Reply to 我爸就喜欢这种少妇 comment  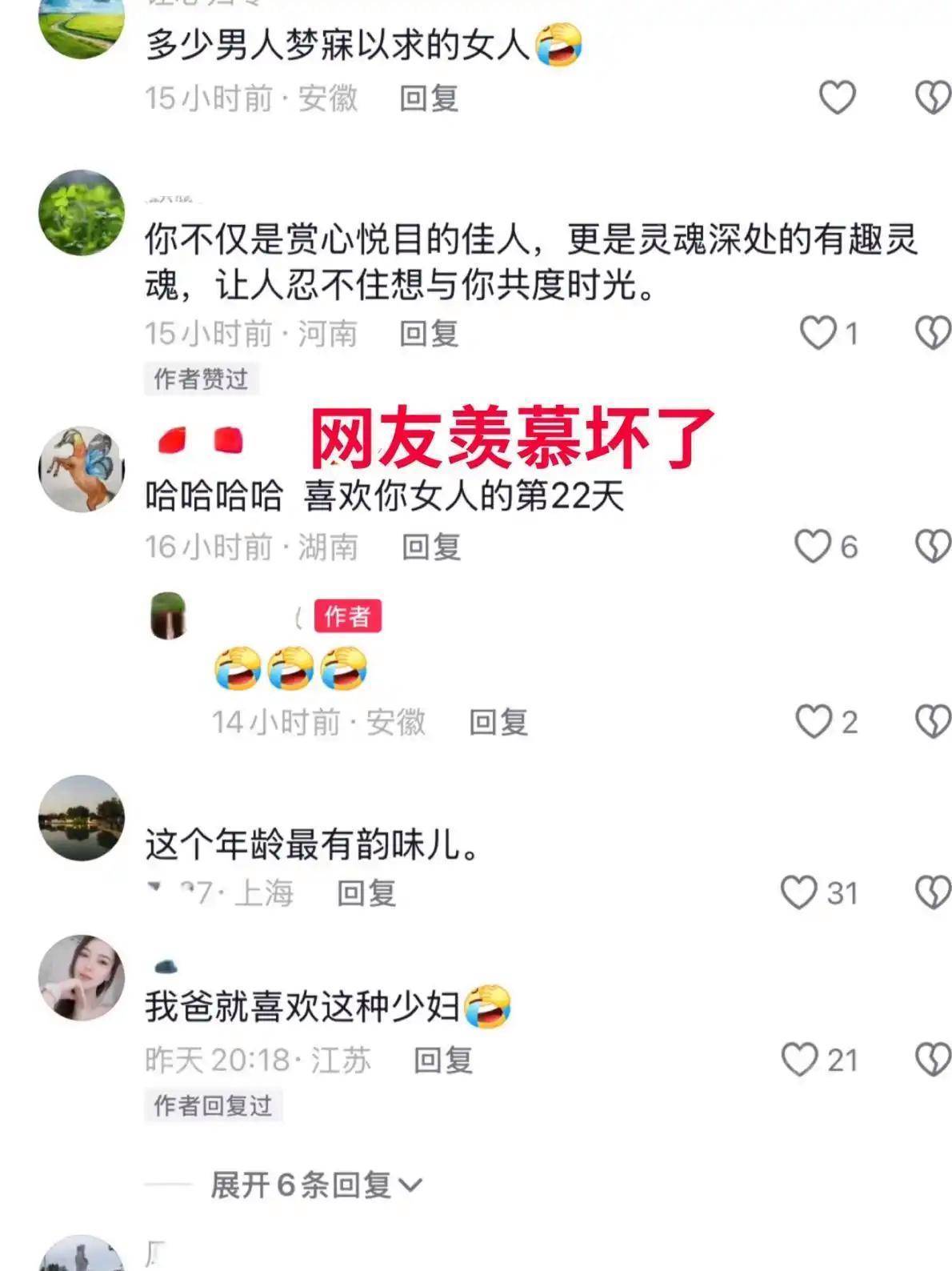pos(443,1060)
